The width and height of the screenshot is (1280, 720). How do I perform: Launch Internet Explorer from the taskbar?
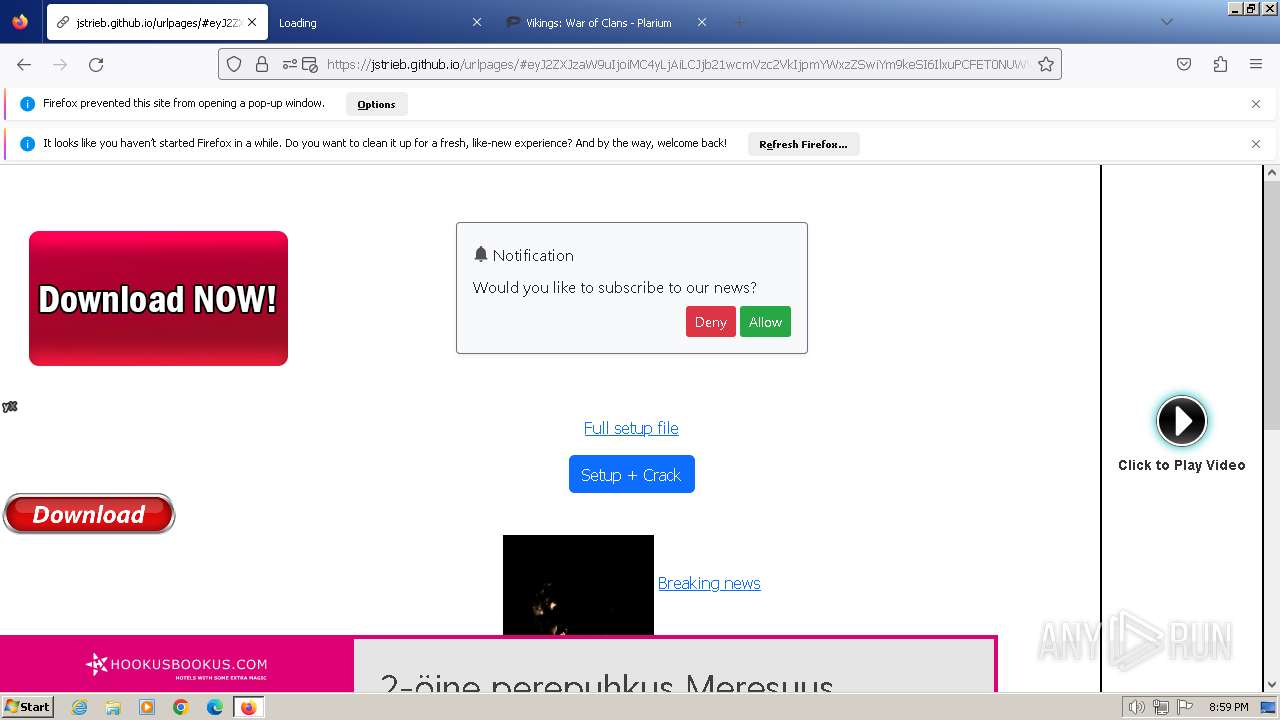click(79, 707)
